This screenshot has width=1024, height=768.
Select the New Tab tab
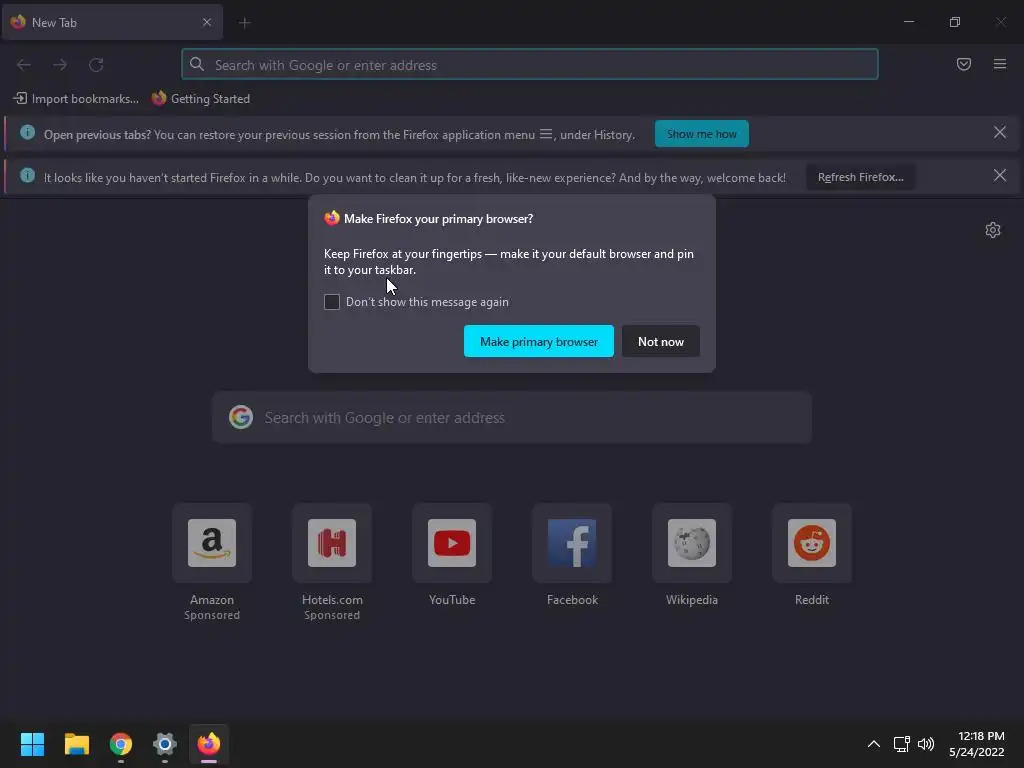tap(112, 22)
